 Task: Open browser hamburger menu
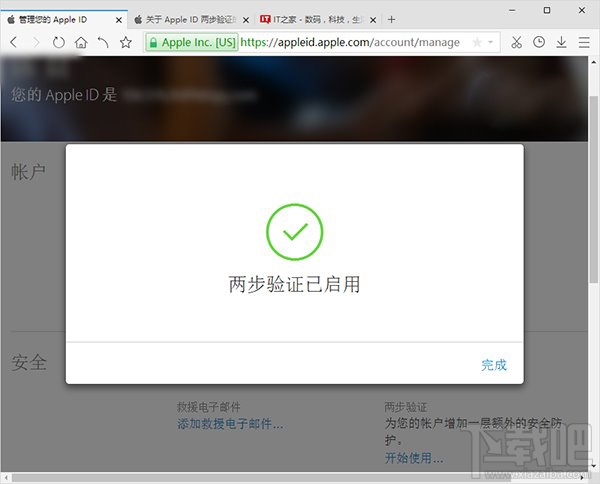point(584,42)
